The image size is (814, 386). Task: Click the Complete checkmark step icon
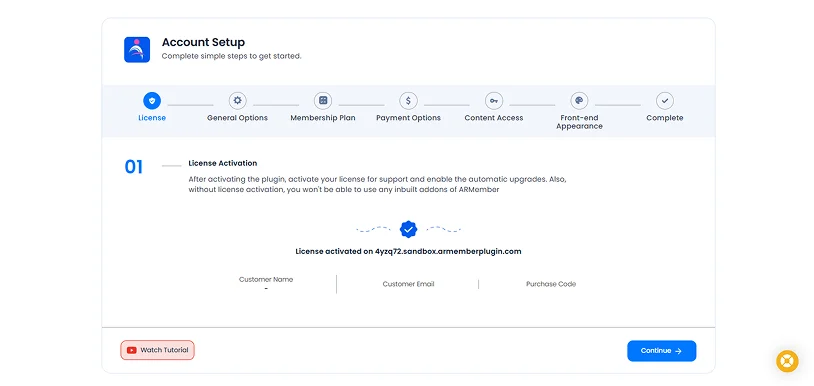coord(665,101)
